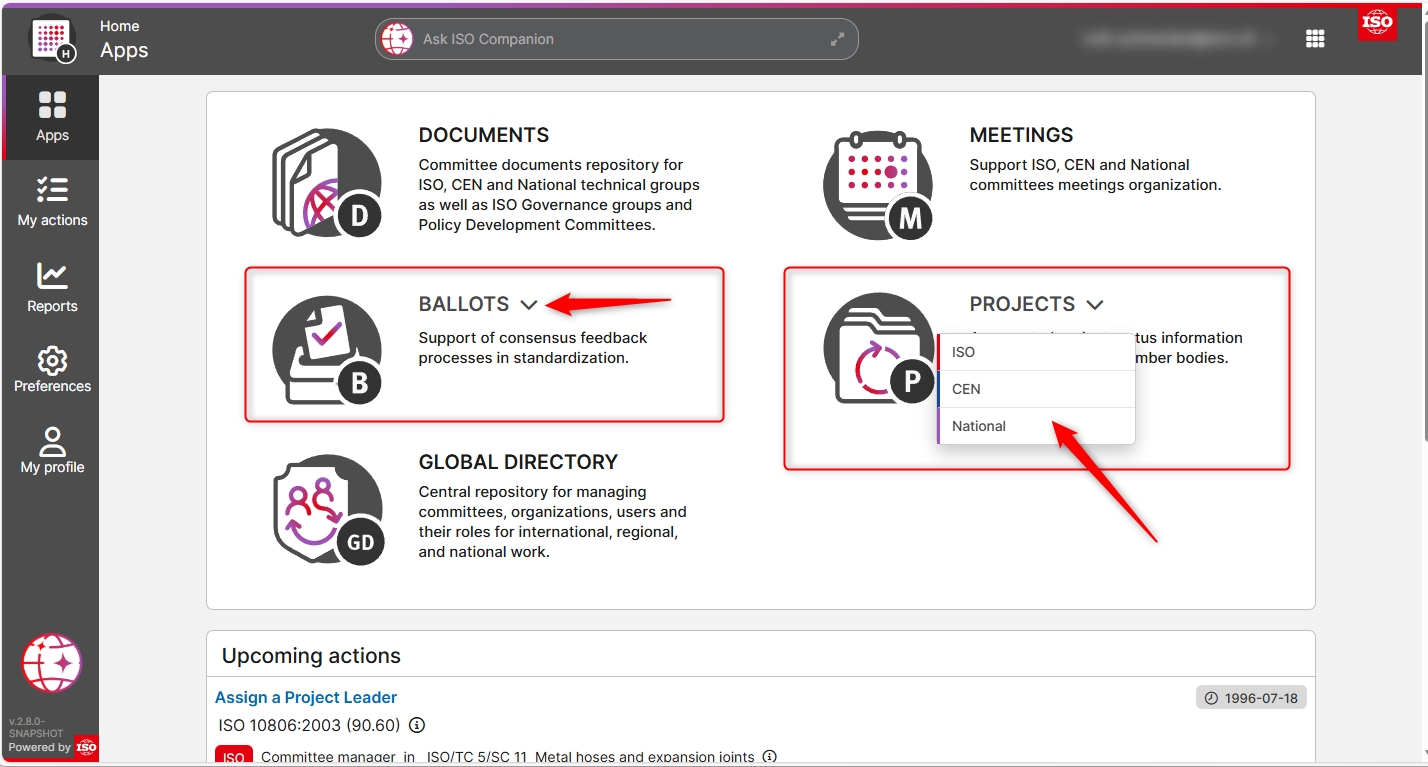Collapse the PROJECTS dropdown chevron

point(1094,304)
